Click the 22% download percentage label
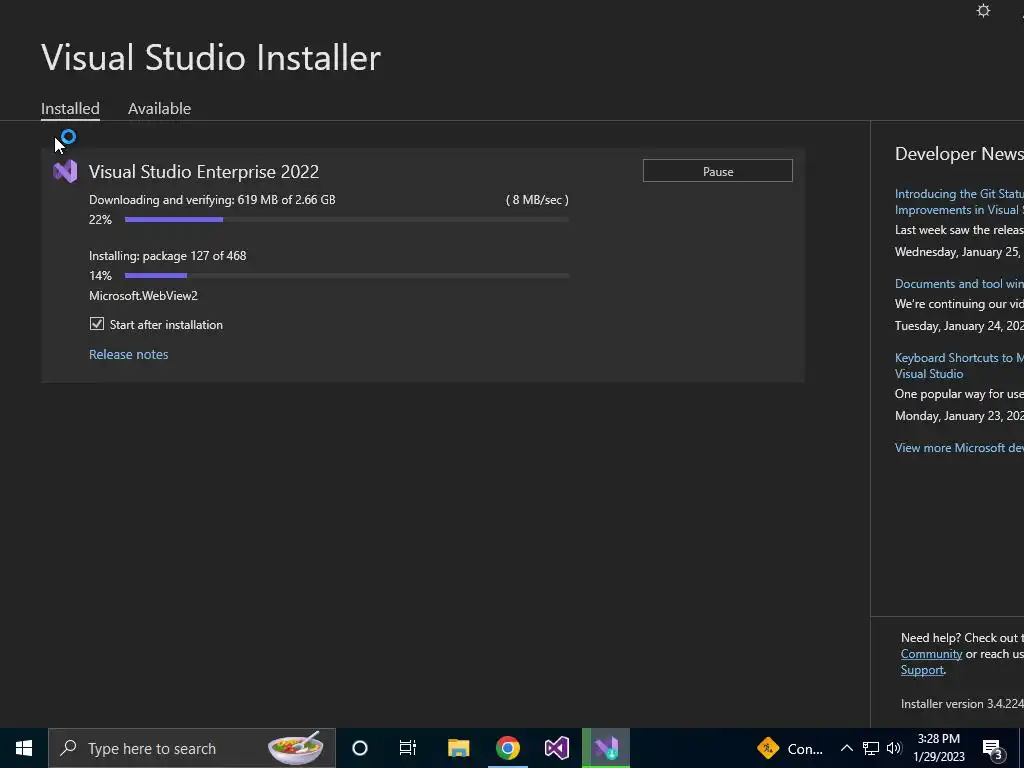Screen dimensions: 1024x768 pyautogui.click(x=101, y=220)
